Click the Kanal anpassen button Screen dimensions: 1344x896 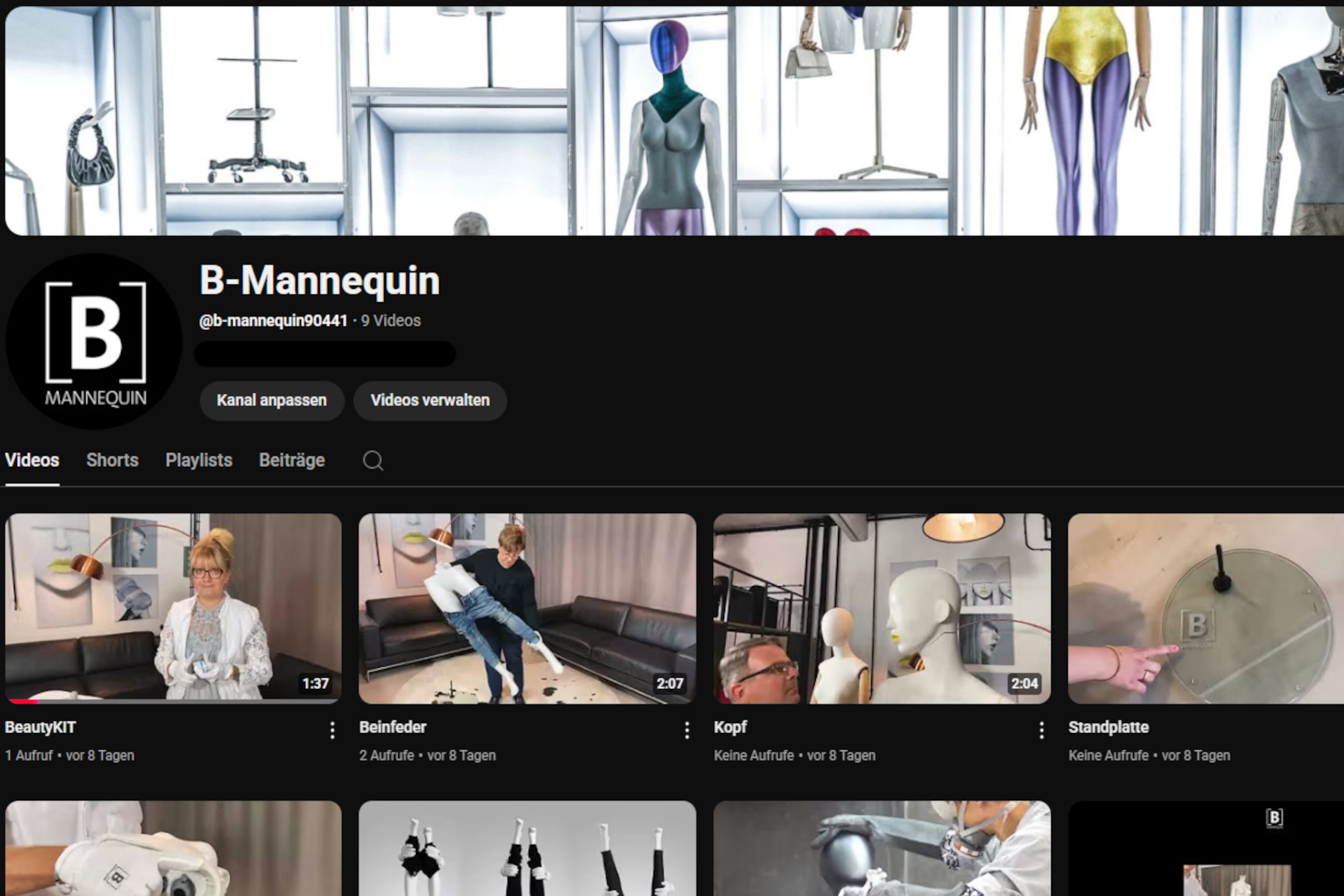[272, 400]
